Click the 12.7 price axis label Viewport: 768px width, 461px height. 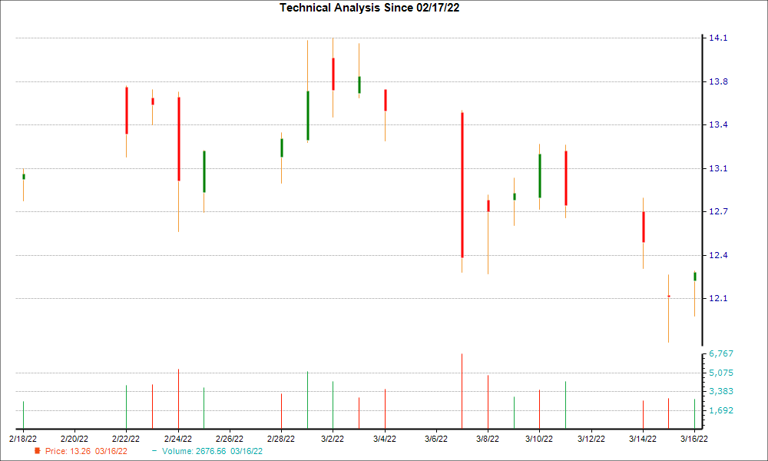pos(718,212)
